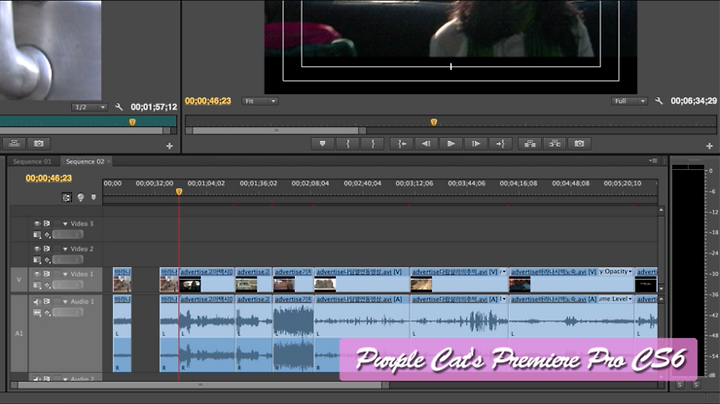Go to Out point in Program monitor
720x404 pixels.
point(501,144)
